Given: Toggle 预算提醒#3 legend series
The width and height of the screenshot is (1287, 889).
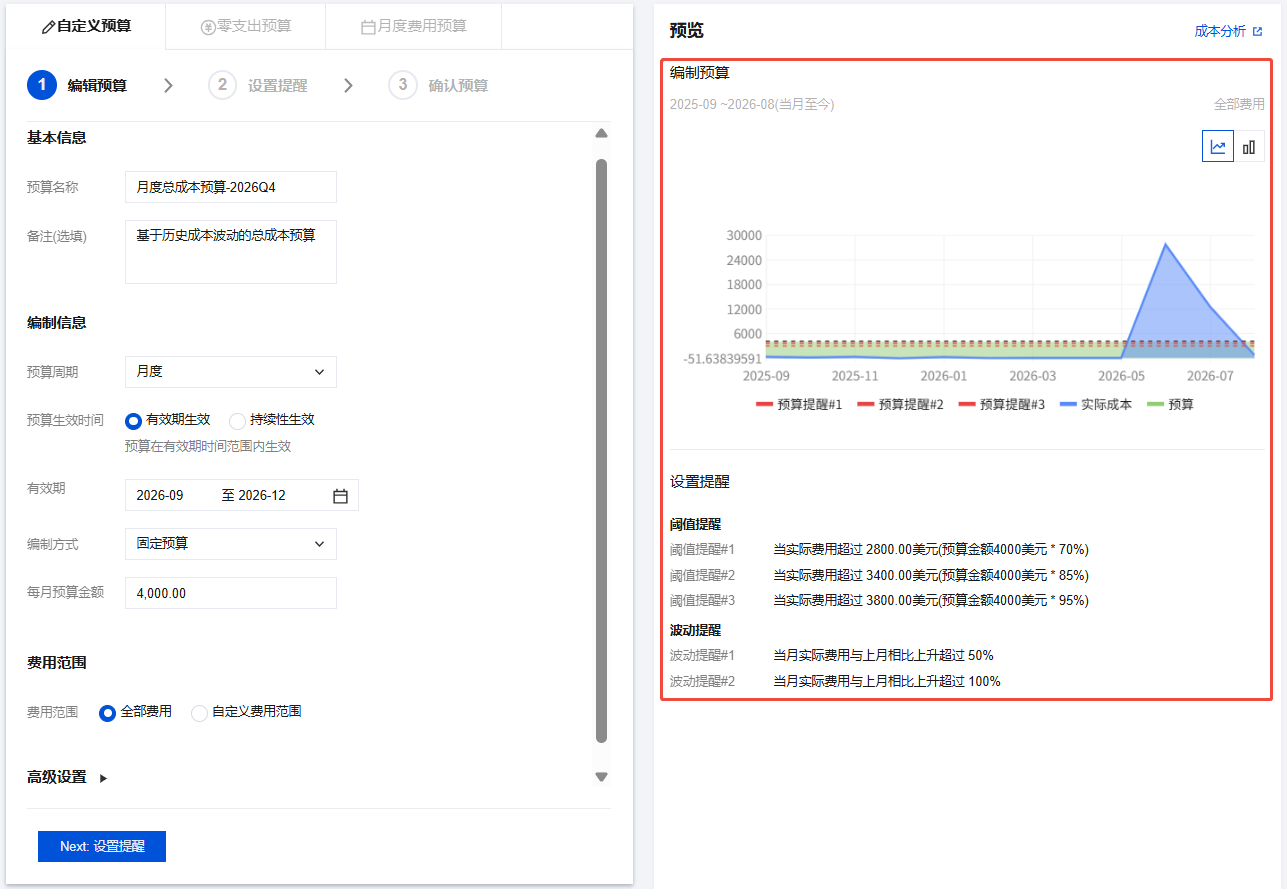Looking at the screenshot, I should click(1001, 405).
